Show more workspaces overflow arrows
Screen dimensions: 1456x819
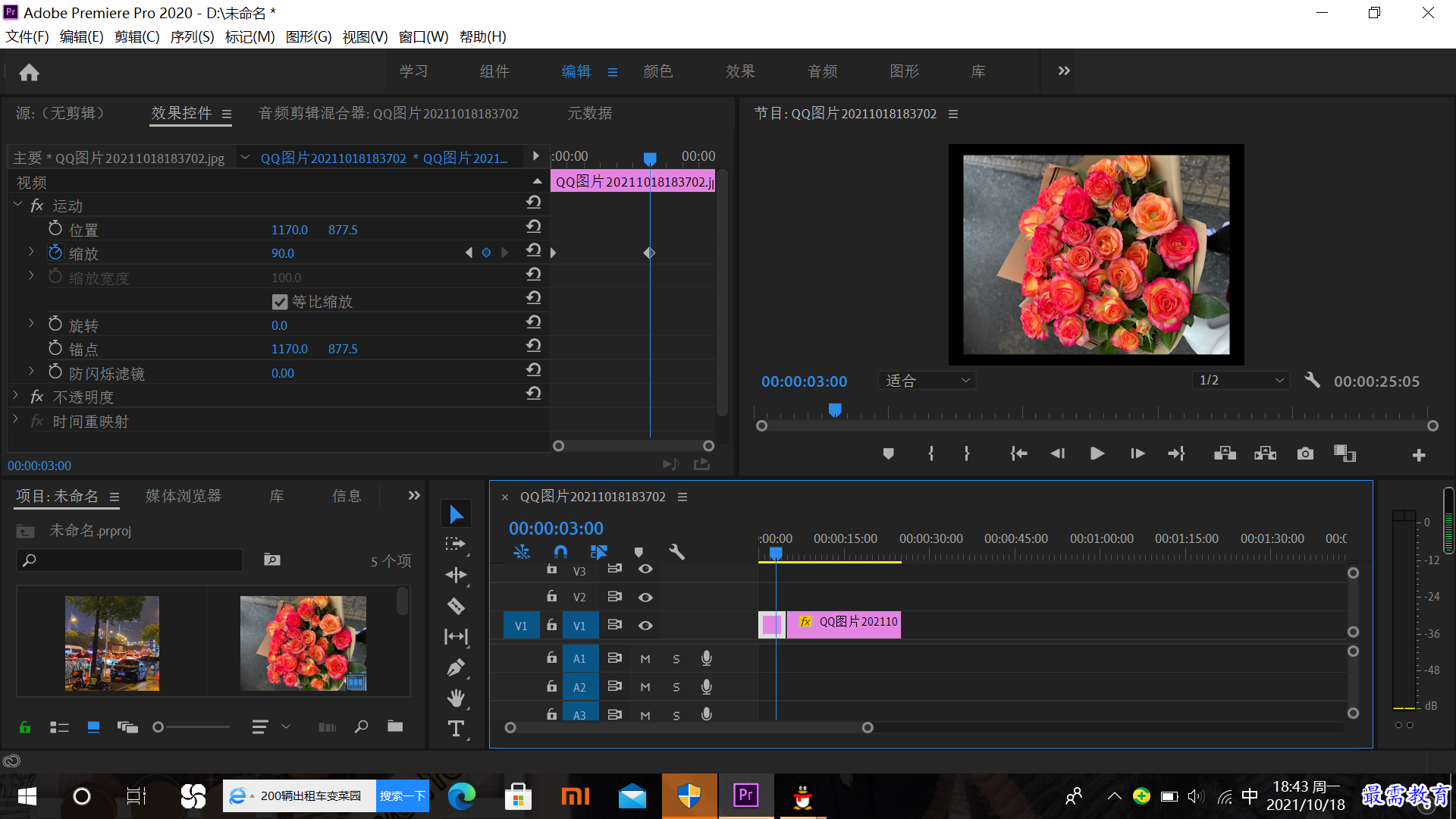tap(1064, 71)
